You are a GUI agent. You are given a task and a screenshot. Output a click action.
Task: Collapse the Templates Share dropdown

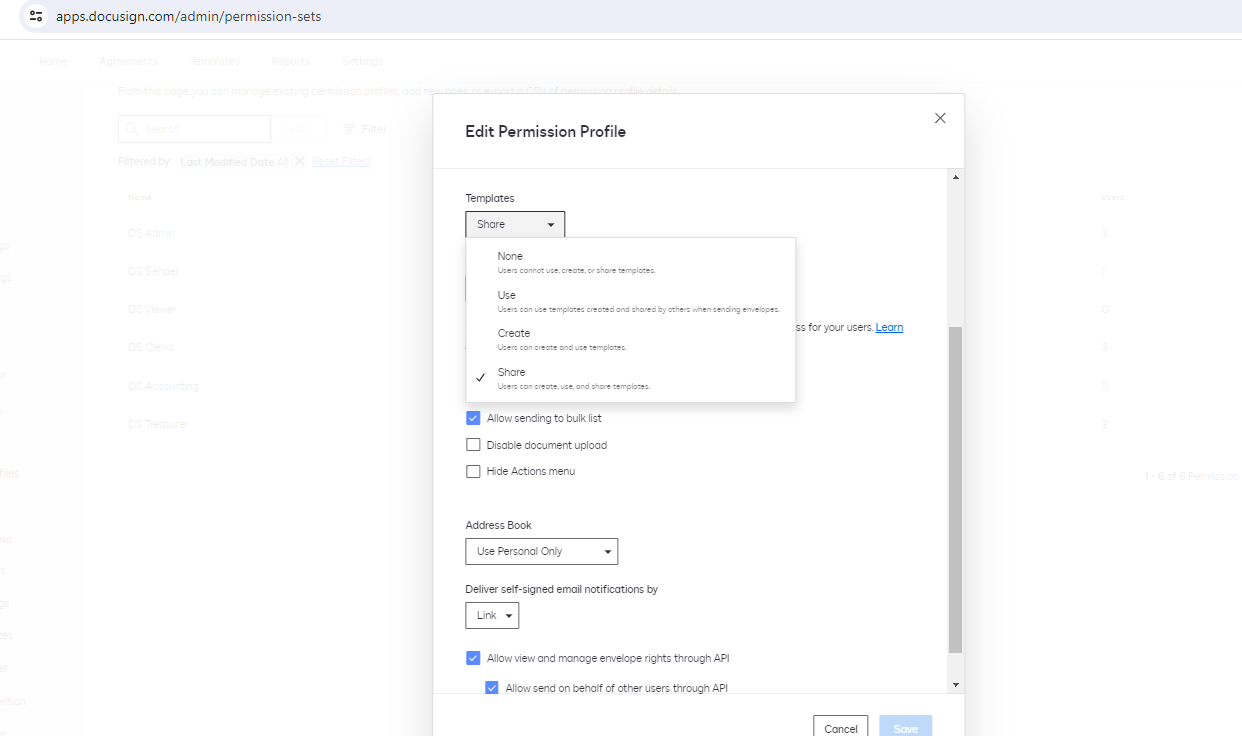[x=515, y=225]
